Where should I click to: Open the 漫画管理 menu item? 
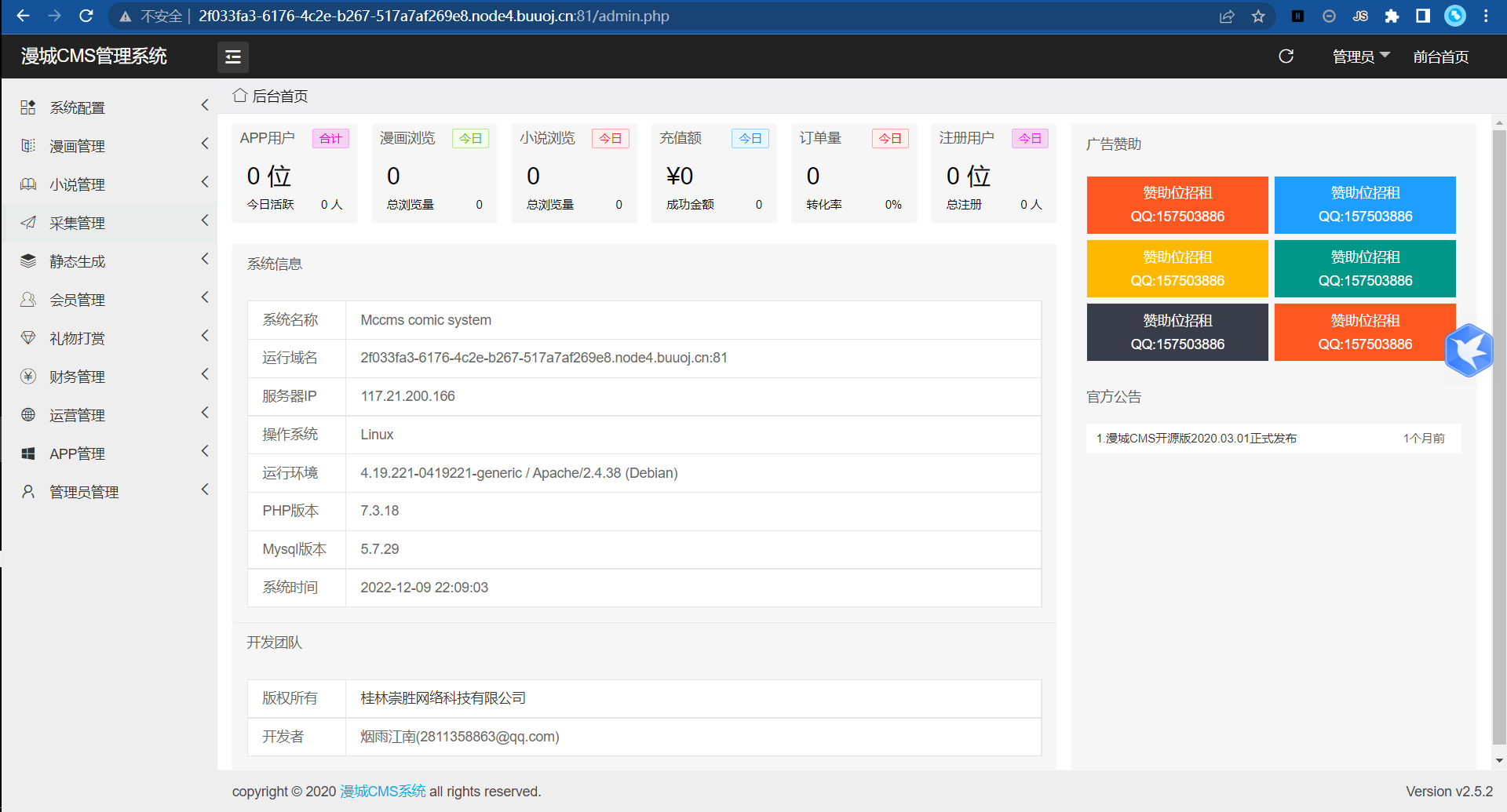click(109, 146)
